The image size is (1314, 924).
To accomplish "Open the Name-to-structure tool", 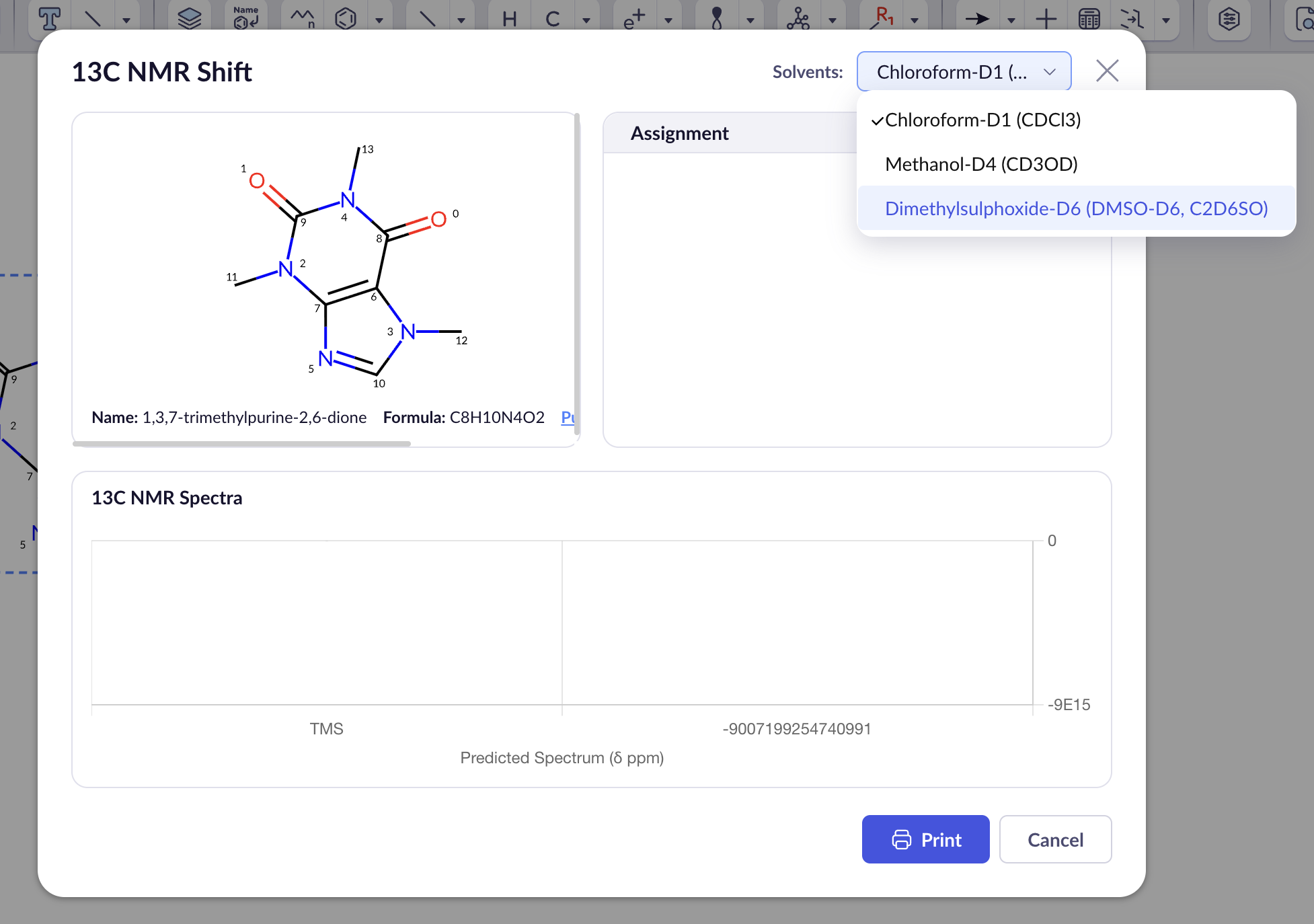I will 245,17.
